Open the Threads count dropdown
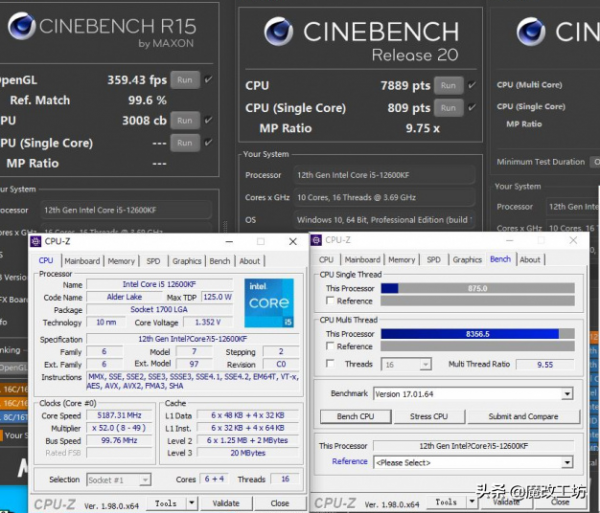This screenshot has height=513, width=600. click(426, 365)
